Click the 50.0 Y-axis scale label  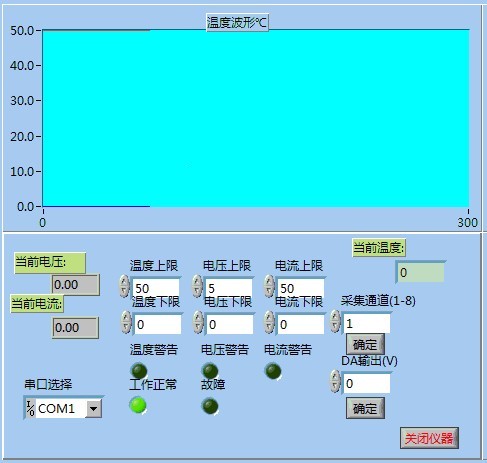click(x=22, y=31)
